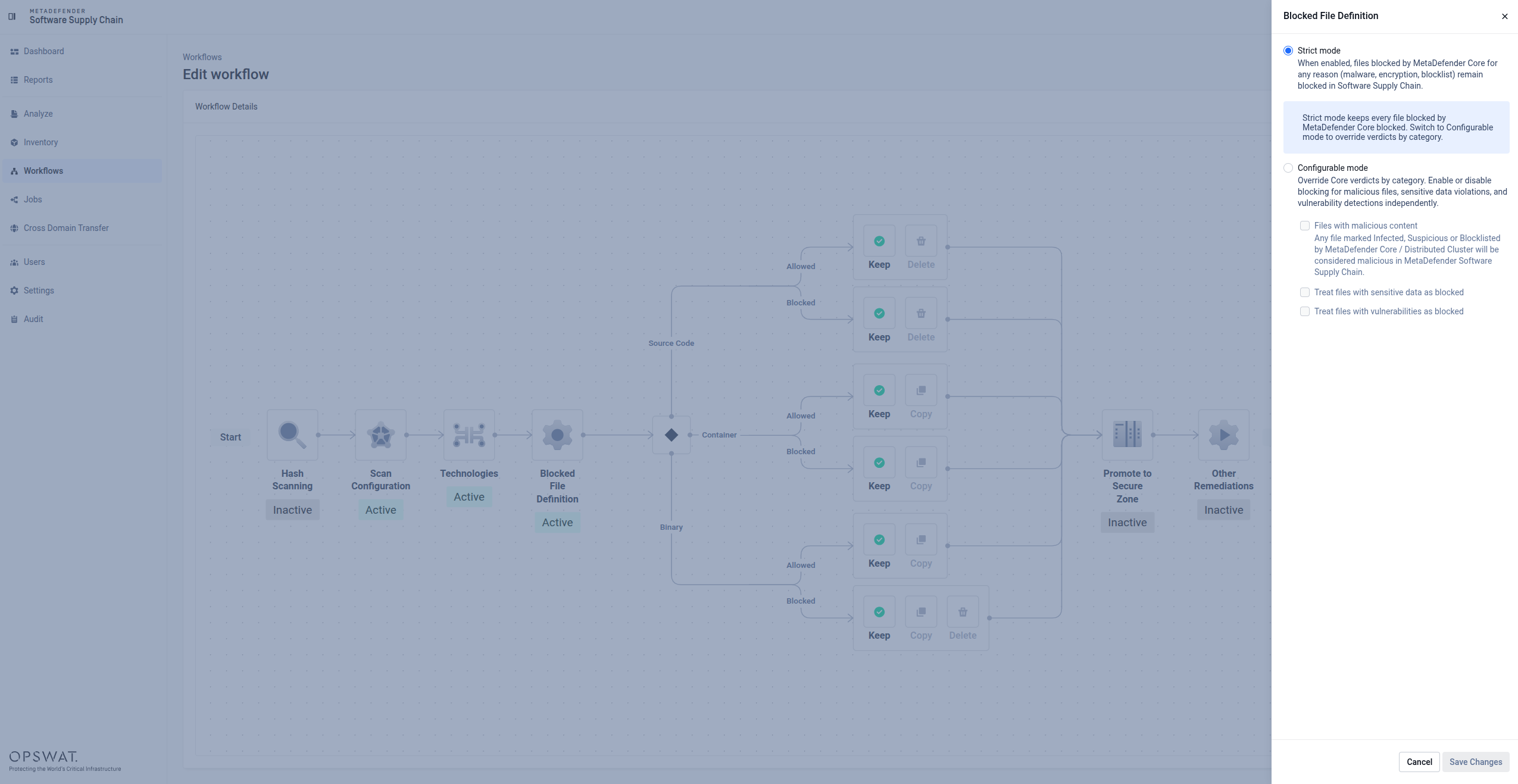Click the Container branch label
The height and width of the screenshot is (784, 1518).
[x=719, y=435]
